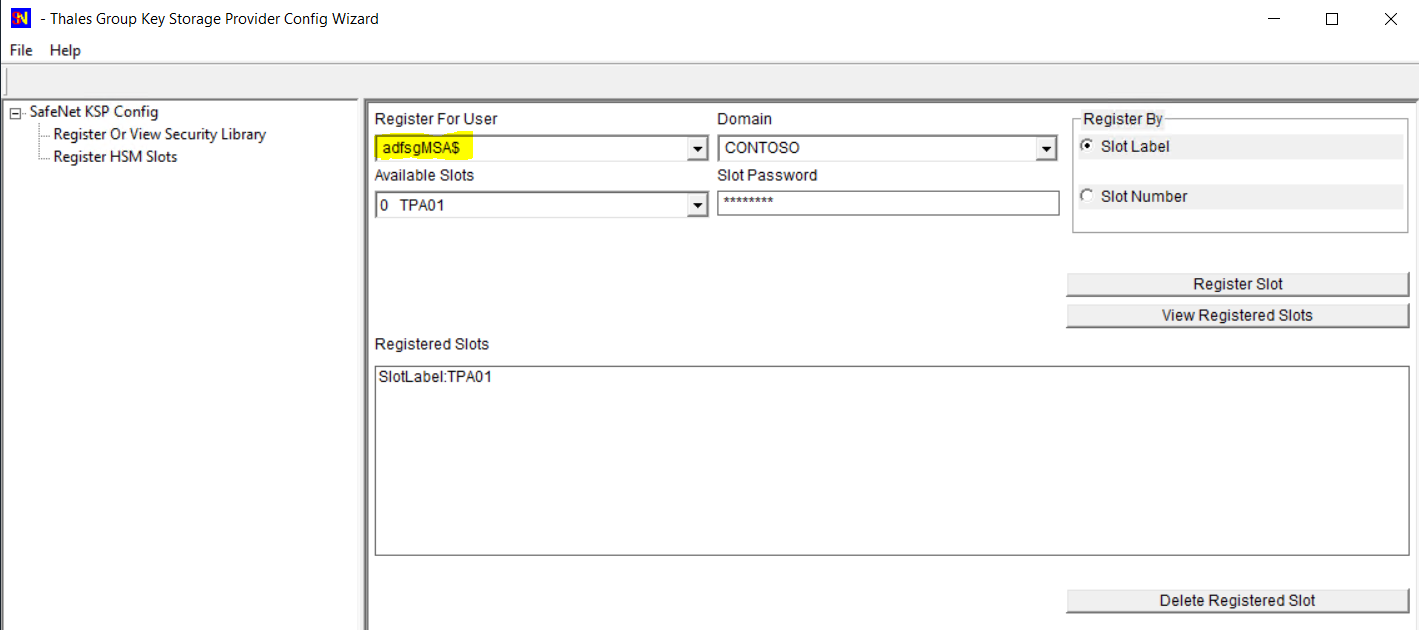Select the Slot Label radio button
The height and width of the screenshot is (630, 1419).
pos(1088,146)
